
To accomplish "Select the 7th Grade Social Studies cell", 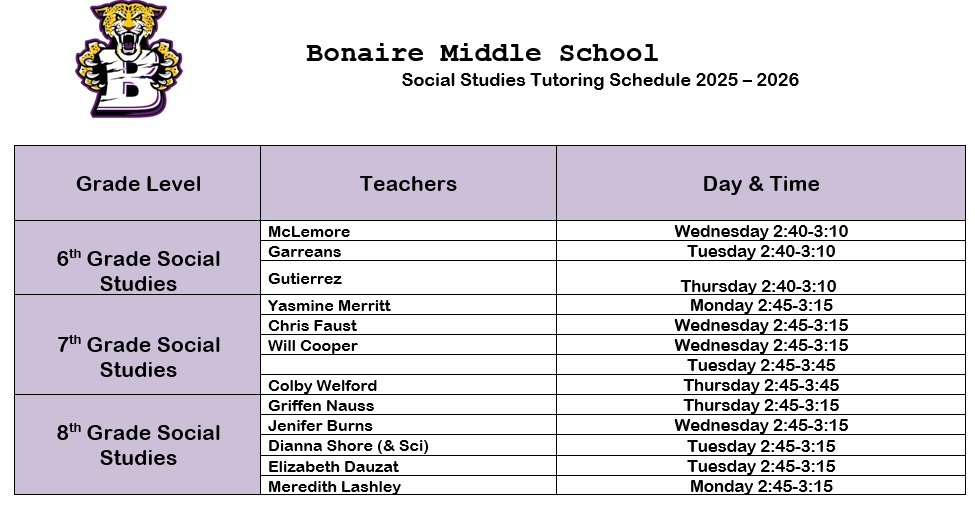I will coord(138,356).
